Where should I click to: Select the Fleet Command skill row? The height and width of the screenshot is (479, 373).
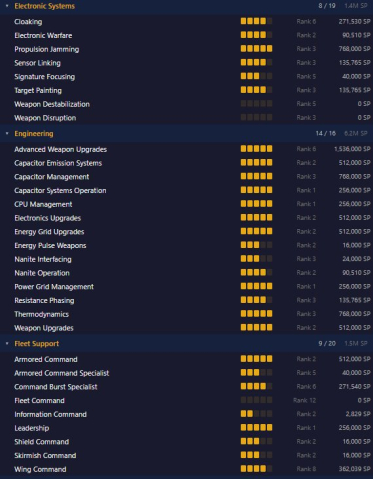186,400
